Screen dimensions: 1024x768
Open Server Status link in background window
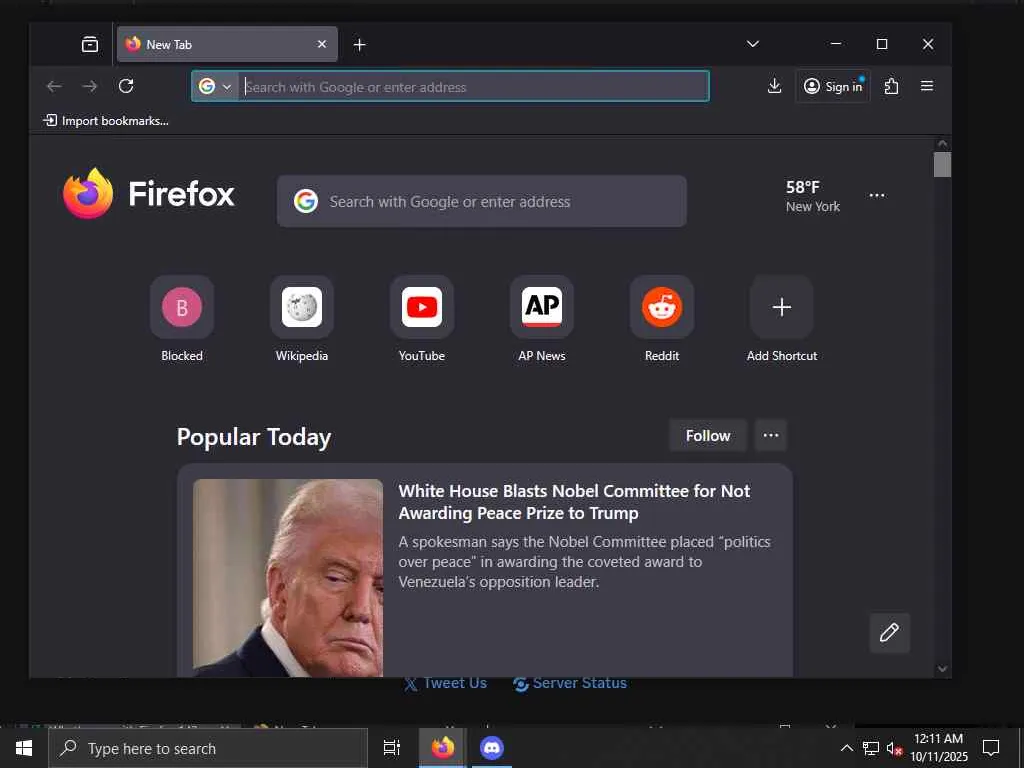(570, 684)
